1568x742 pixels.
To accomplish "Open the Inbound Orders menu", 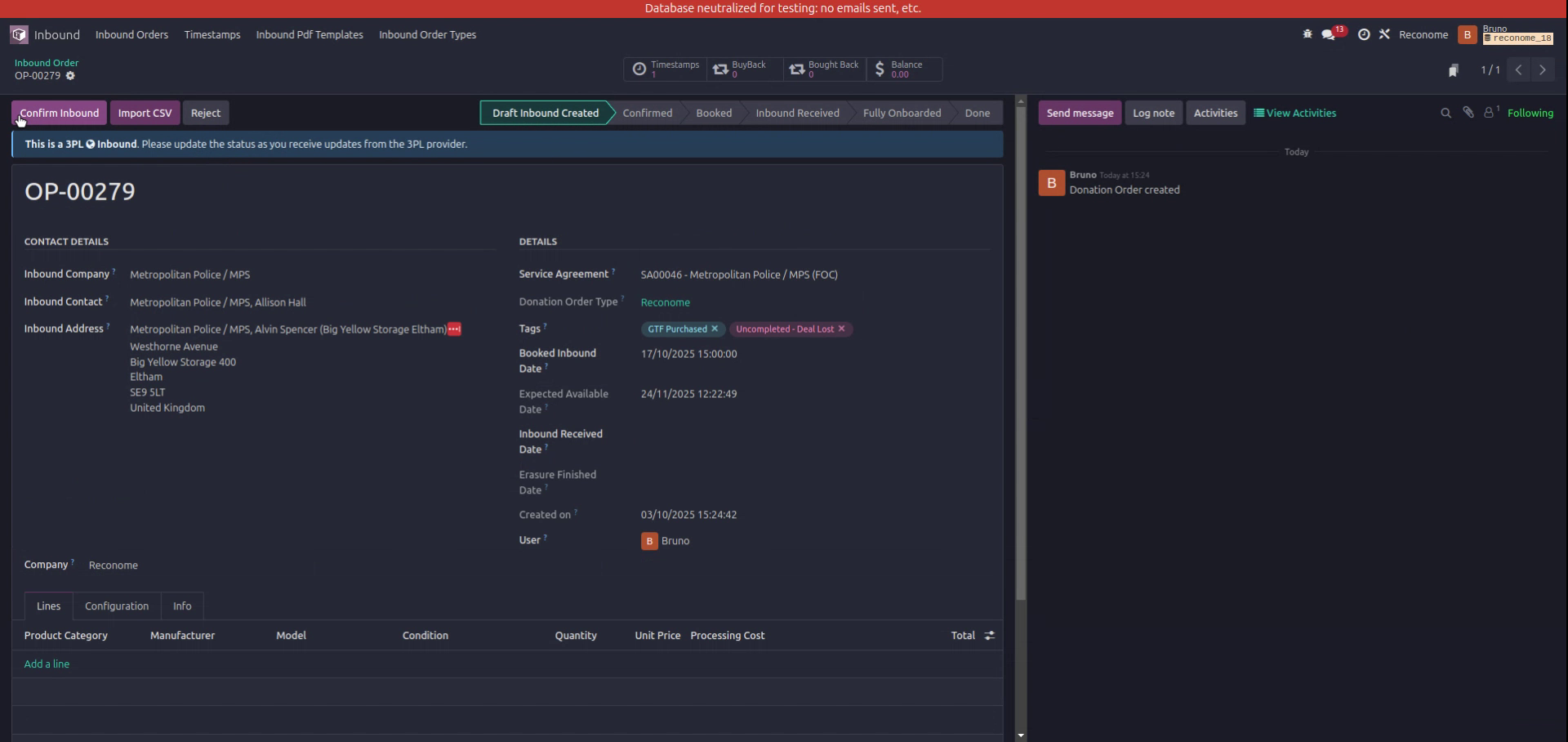I will pos(131,34).
